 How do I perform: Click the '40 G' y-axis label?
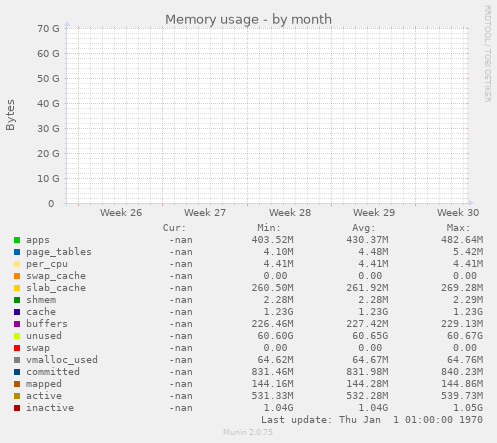pos(48,104)
